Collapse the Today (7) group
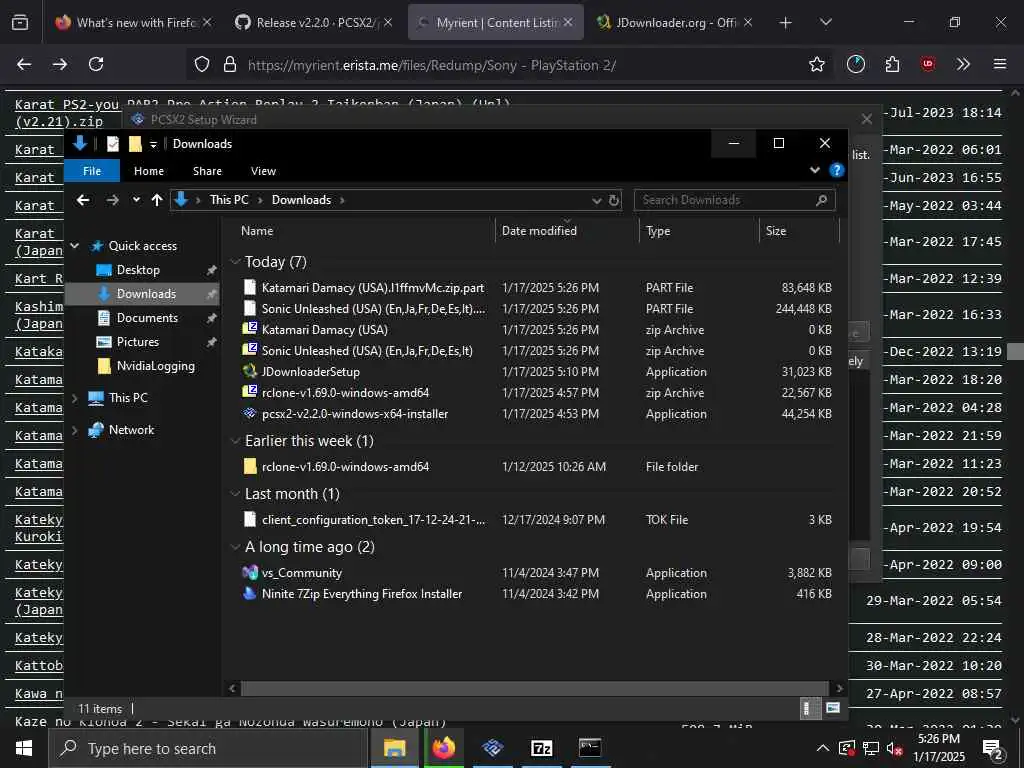 [236, 262]
